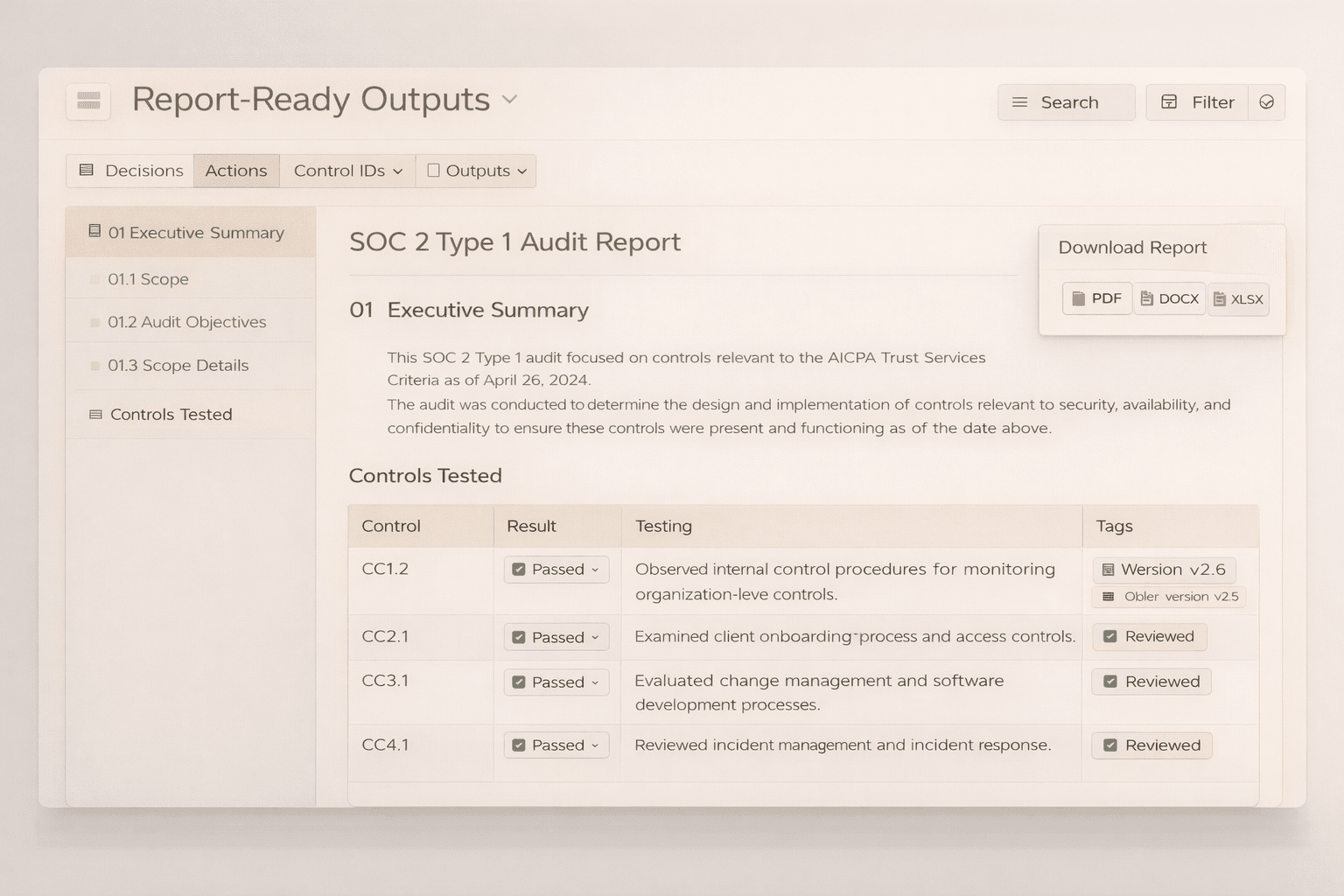This screenshot has height=896, width=1344.
Task: Click the Search icon in the top toolbar
Action: point(1018,102)
